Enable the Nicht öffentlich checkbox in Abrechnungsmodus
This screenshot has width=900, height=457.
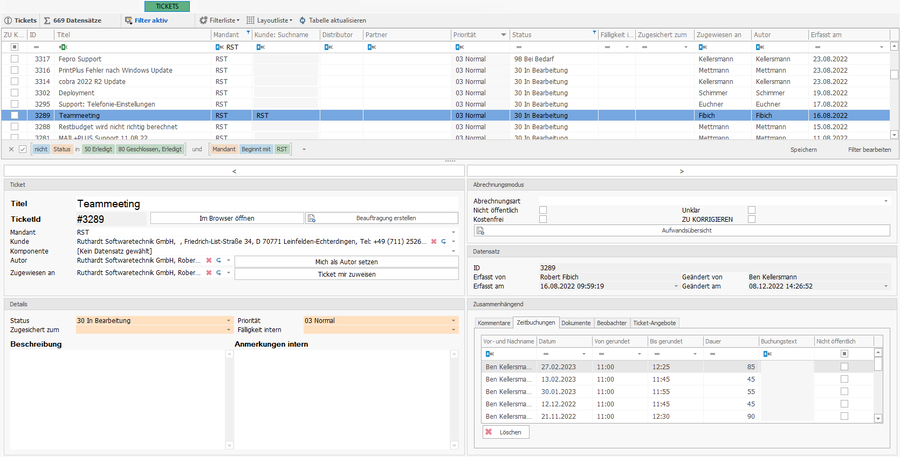click(543, 210)
